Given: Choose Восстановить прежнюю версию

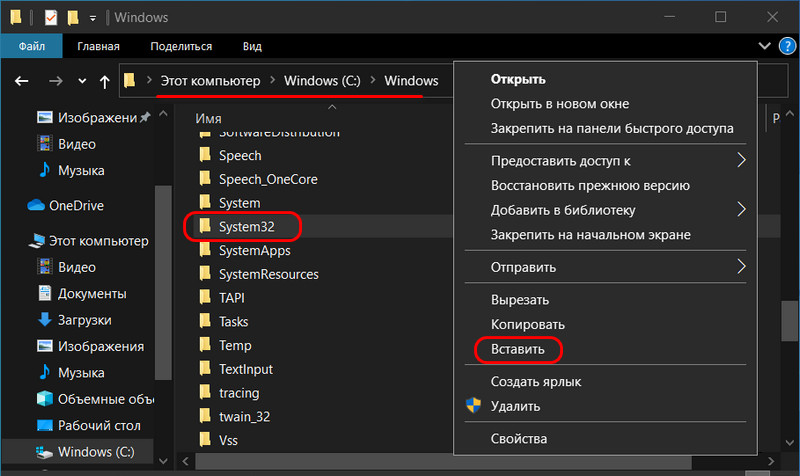Looking at the screenshot, I should 605,185.
